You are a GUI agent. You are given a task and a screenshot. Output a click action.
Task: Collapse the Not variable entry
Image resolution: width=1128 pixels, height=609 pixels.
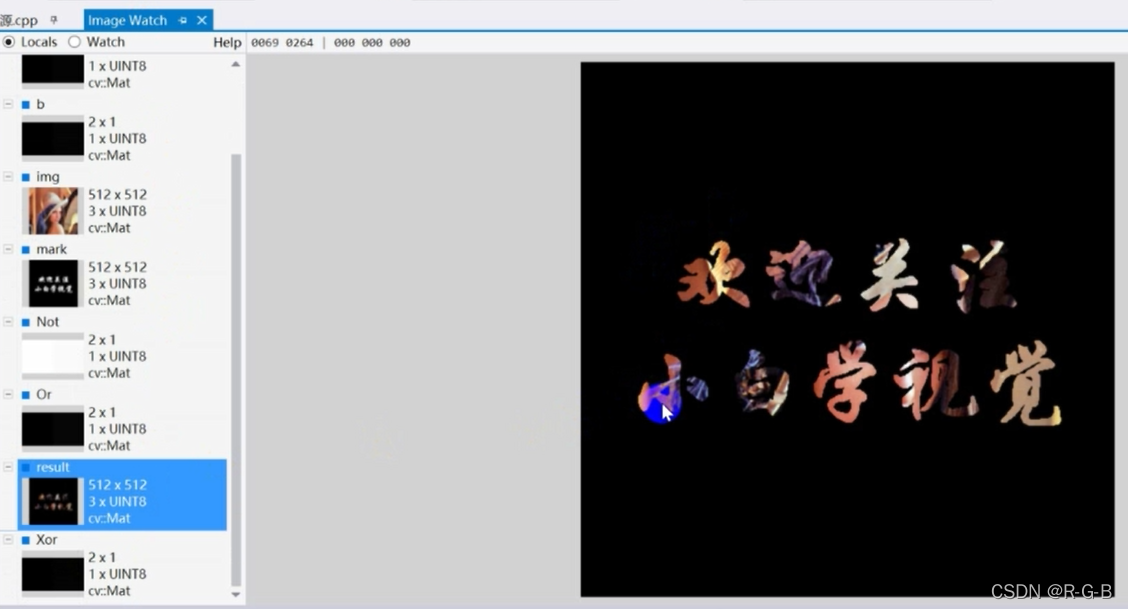point(8,322)
